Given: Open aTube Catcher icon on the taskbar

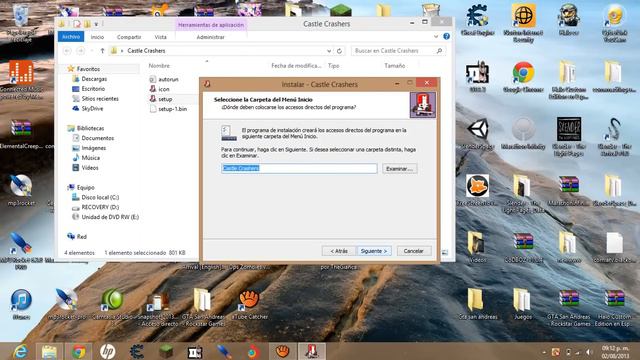Looking at the screenshot, I should [282, 351].
